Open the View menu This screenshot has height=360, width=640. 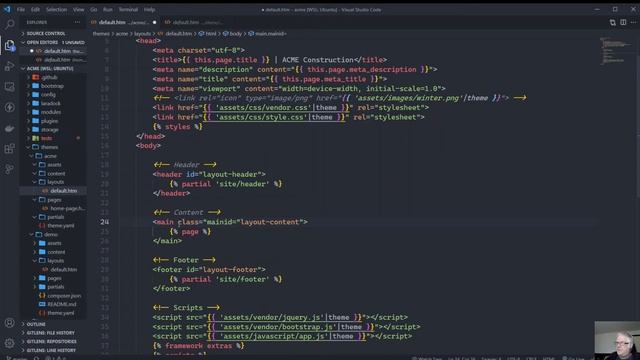coord(78,9)
